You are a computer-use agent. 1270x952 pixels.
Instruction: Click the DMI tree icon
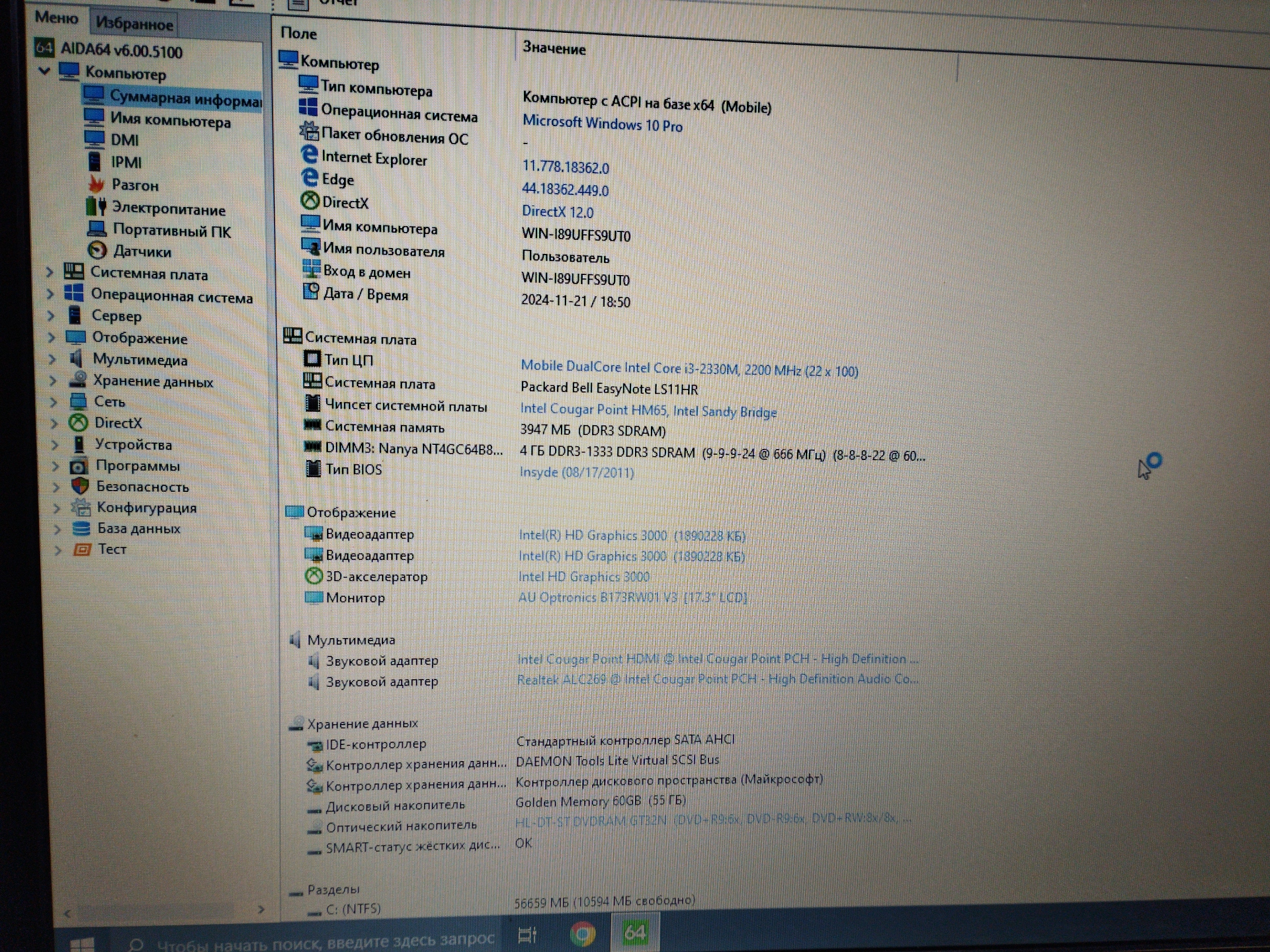pos(94,138)
